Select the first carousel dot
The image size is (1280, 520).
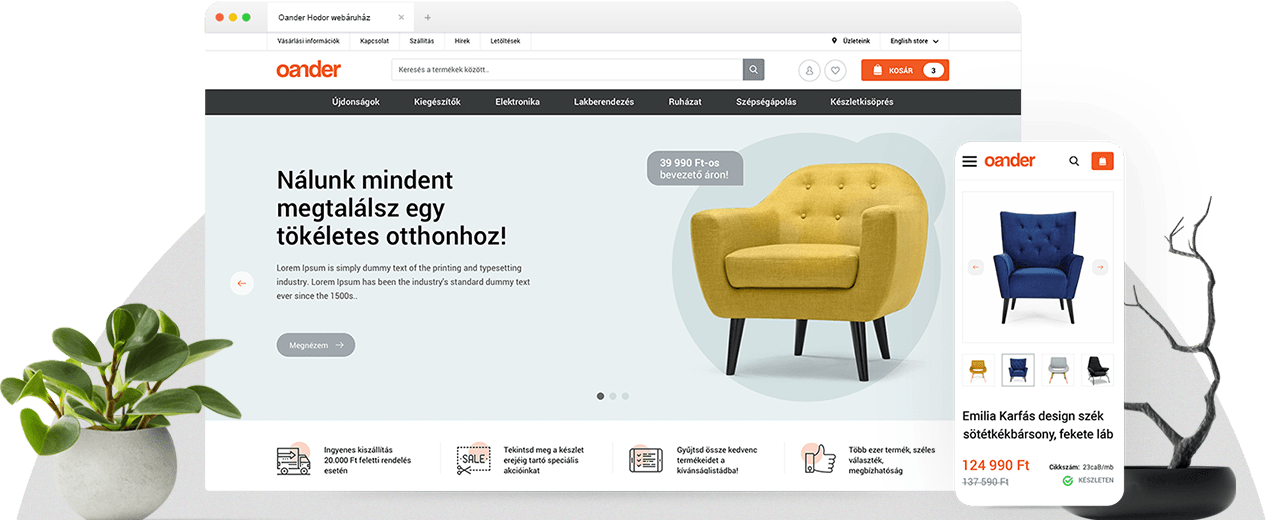tap(601, 396)
